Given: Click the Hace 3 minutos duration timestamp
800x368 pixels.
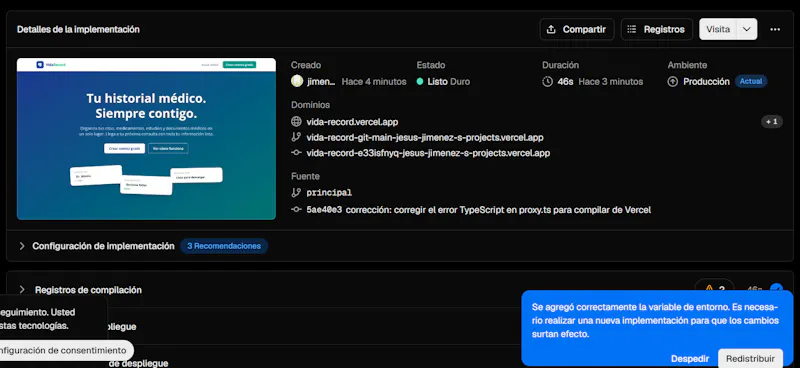Looking at the screenshot, I should (x=611, y=82).
